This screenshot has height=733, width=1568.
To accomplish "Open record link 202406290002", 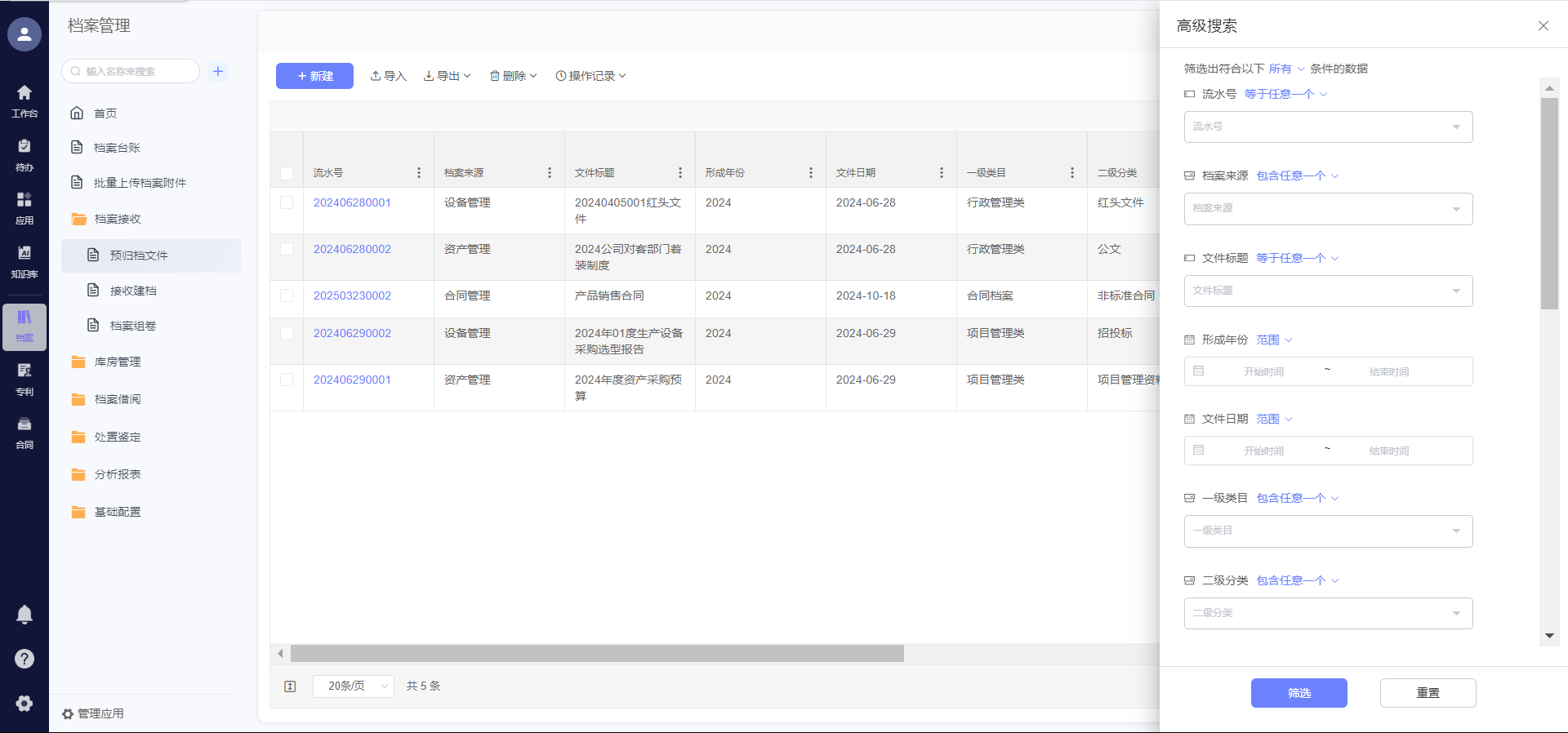I will [352, 333].
